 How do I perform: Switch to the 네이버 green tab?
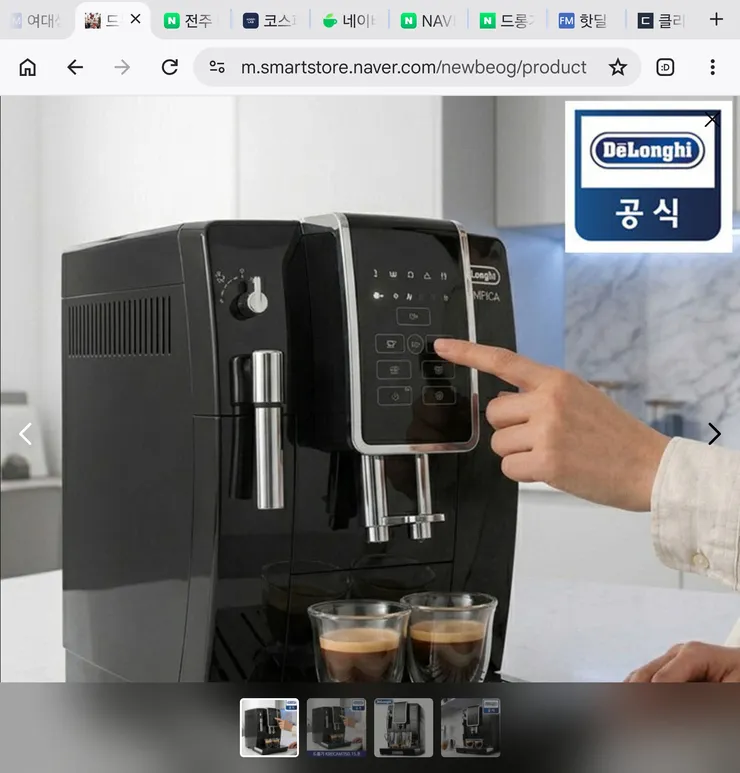tap(349, 21)
